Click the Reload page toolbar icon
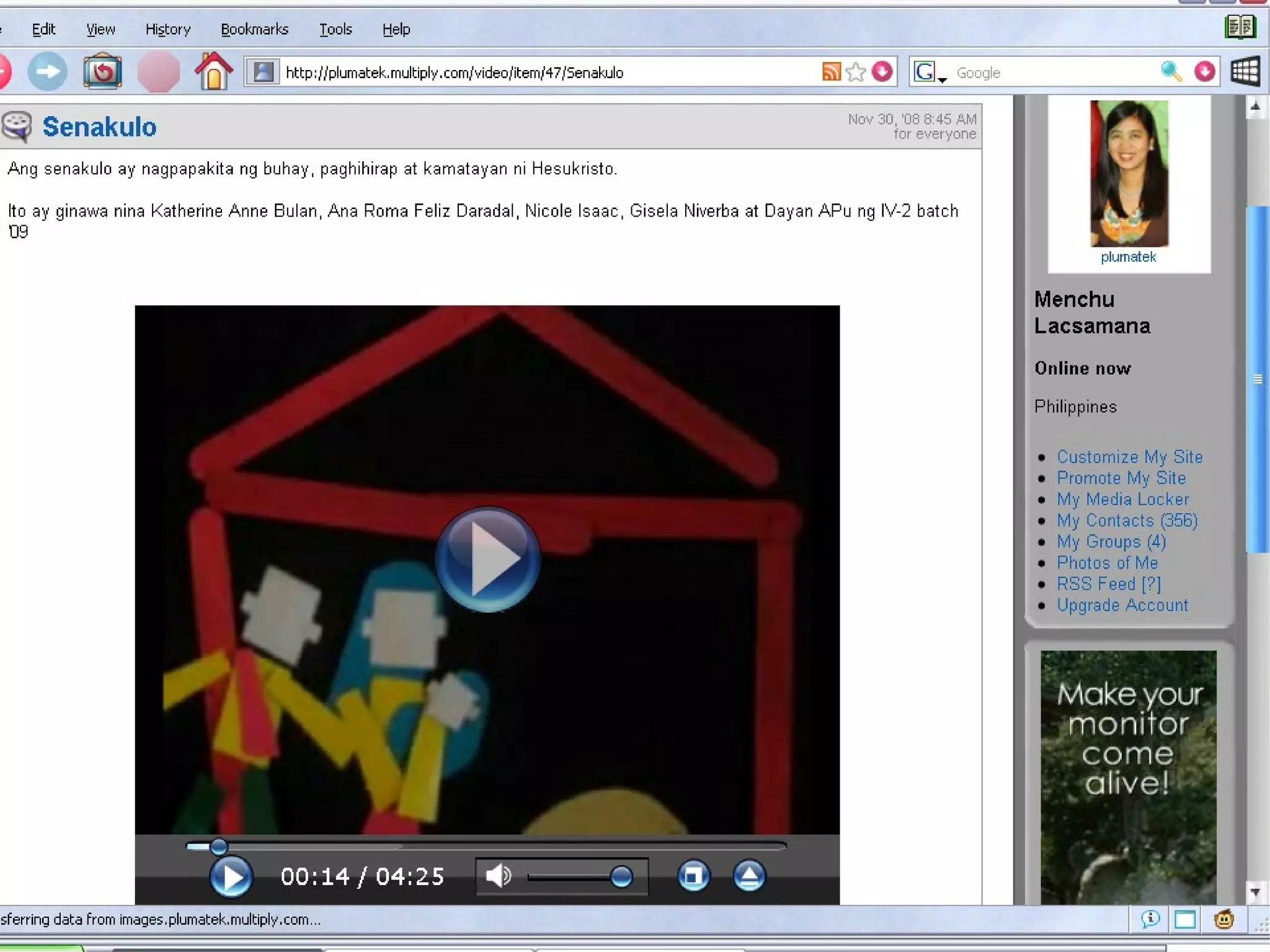 [x=102, y=72]
